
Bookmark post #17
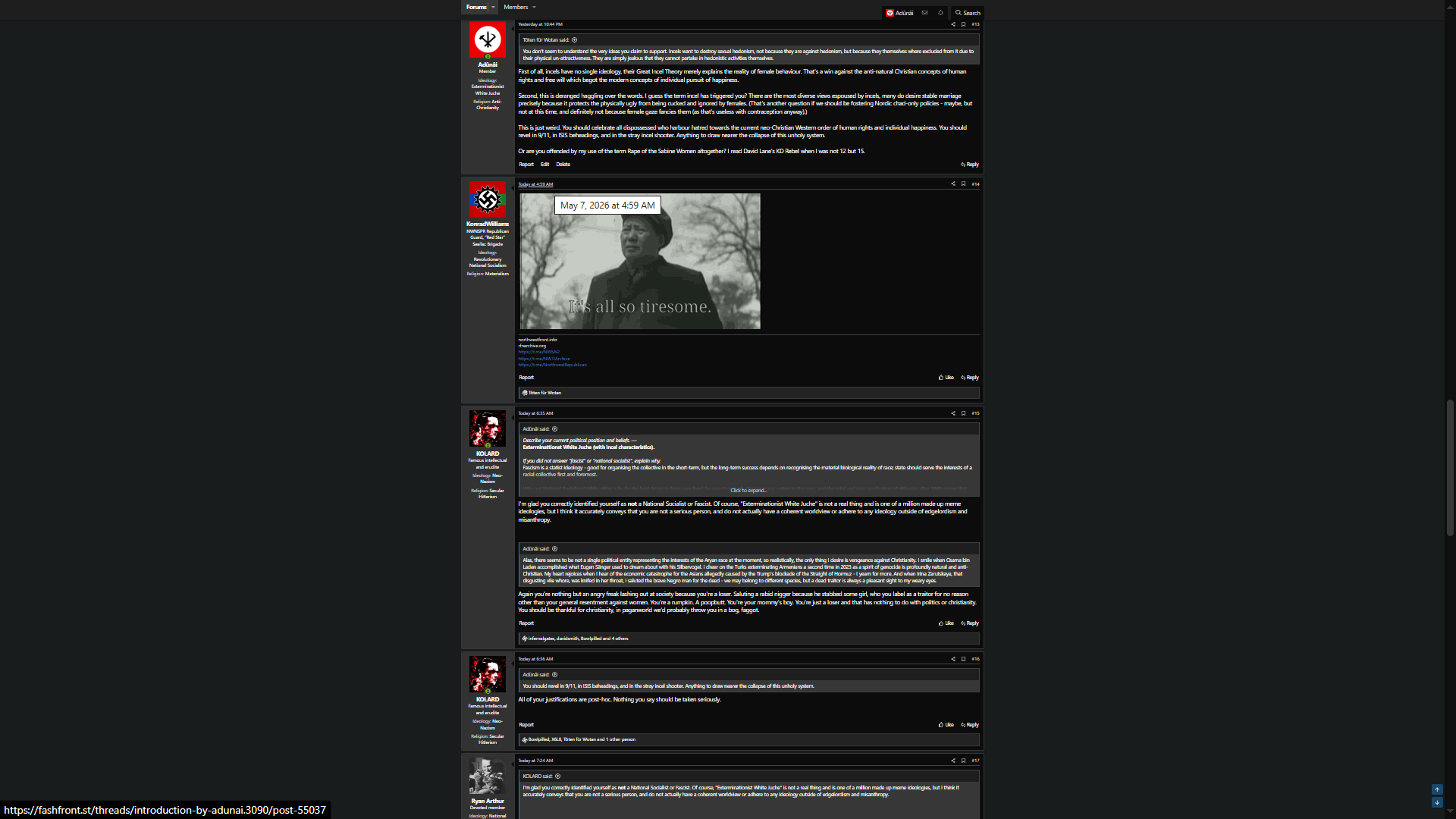pyautogui.click(x=964, y=761)
